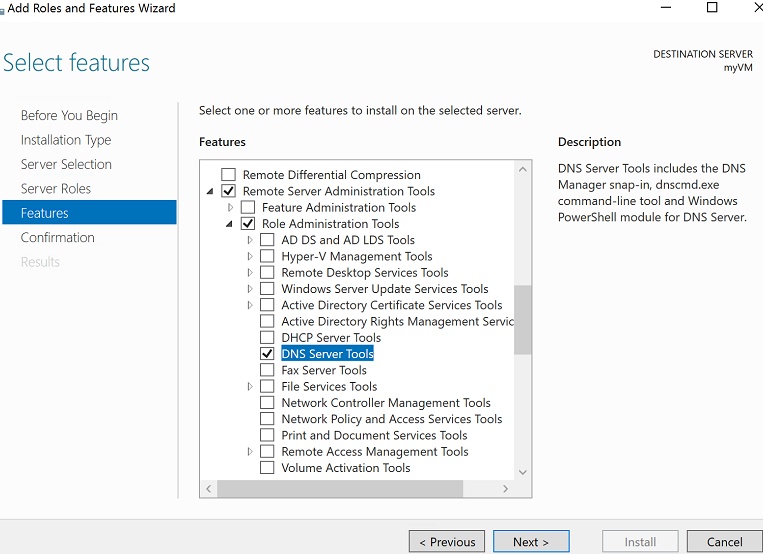Go to Confirmation step

(57, 238)
